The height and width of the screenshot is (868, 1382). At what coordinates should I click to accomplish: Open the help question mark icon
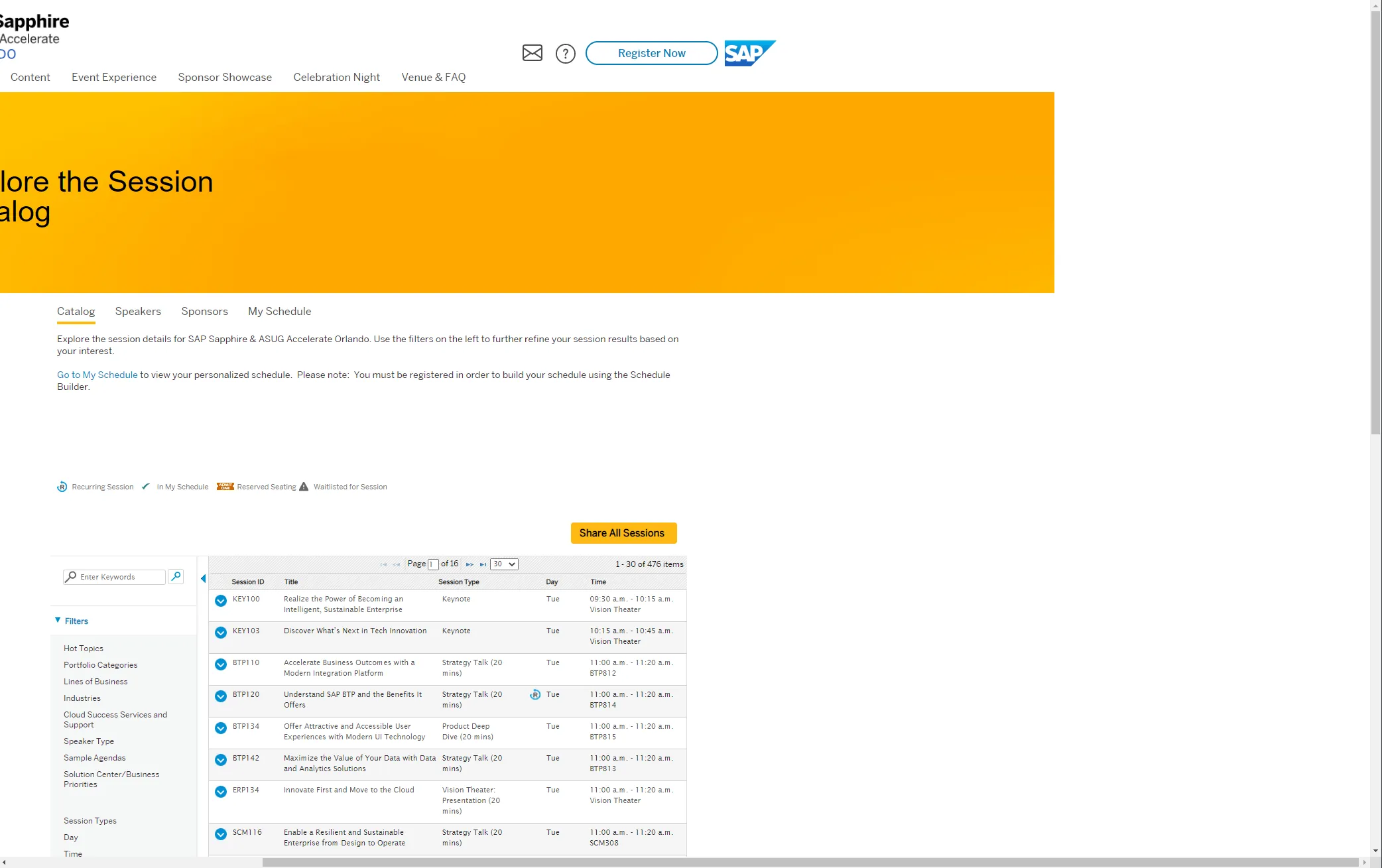coord(565,54)
